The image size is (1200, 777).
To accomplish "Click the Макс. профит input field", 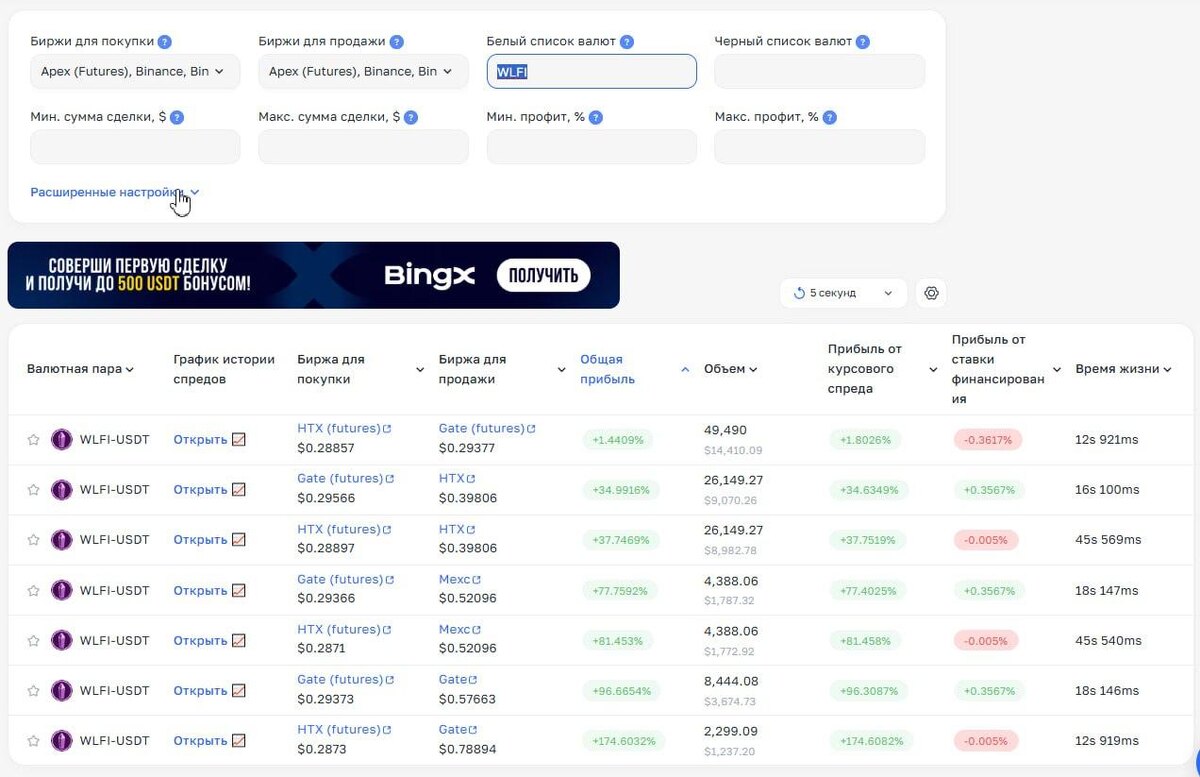I will 819,147.
